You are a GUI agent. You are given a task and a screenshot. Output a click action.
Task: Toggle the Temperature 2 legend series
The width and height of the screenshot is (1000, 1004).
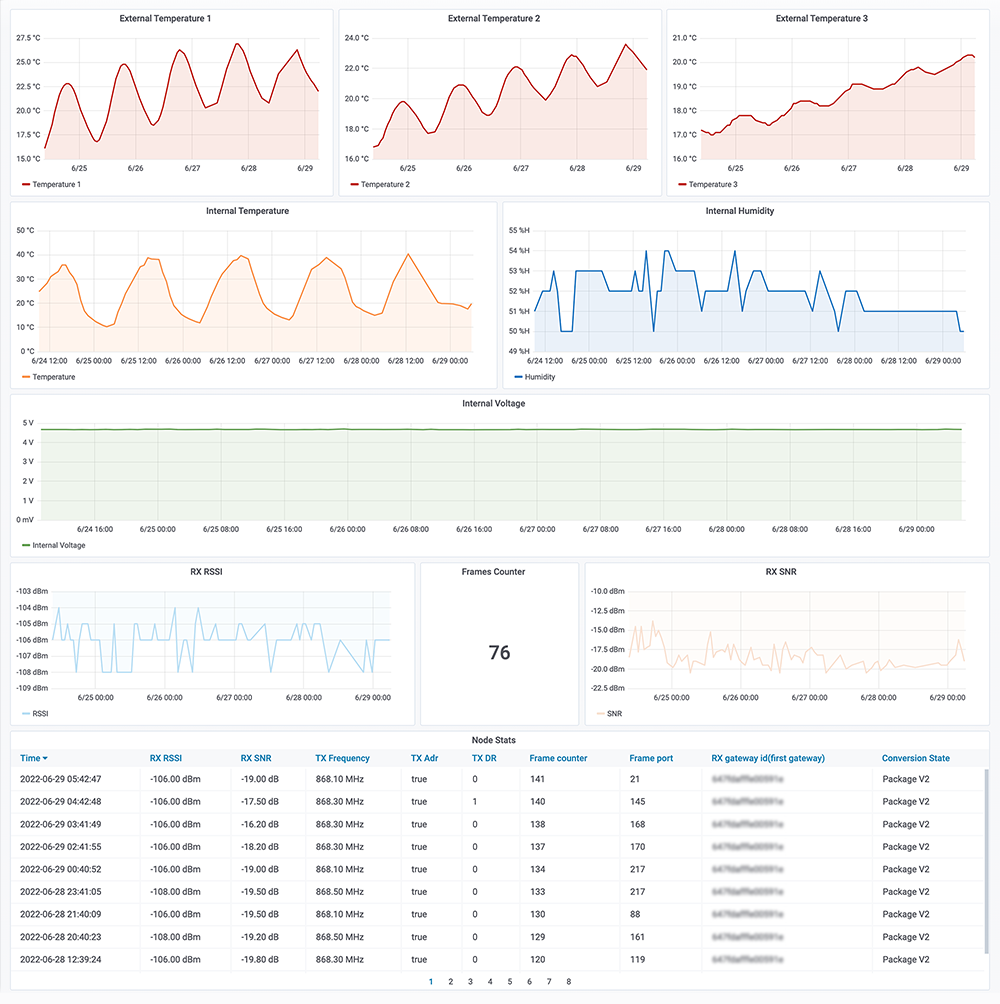(385, 184)
